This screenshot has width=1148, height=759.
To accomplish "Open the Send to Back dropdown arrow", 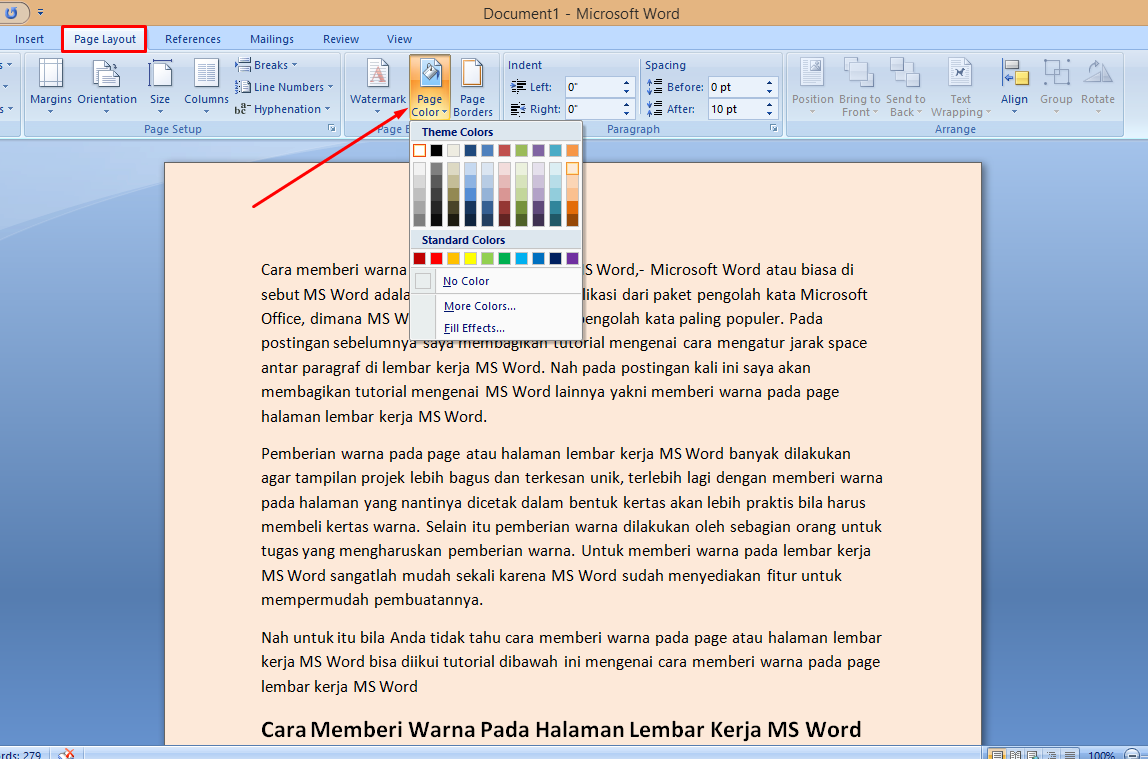I will pyautogui.click(x=919, y=113).
